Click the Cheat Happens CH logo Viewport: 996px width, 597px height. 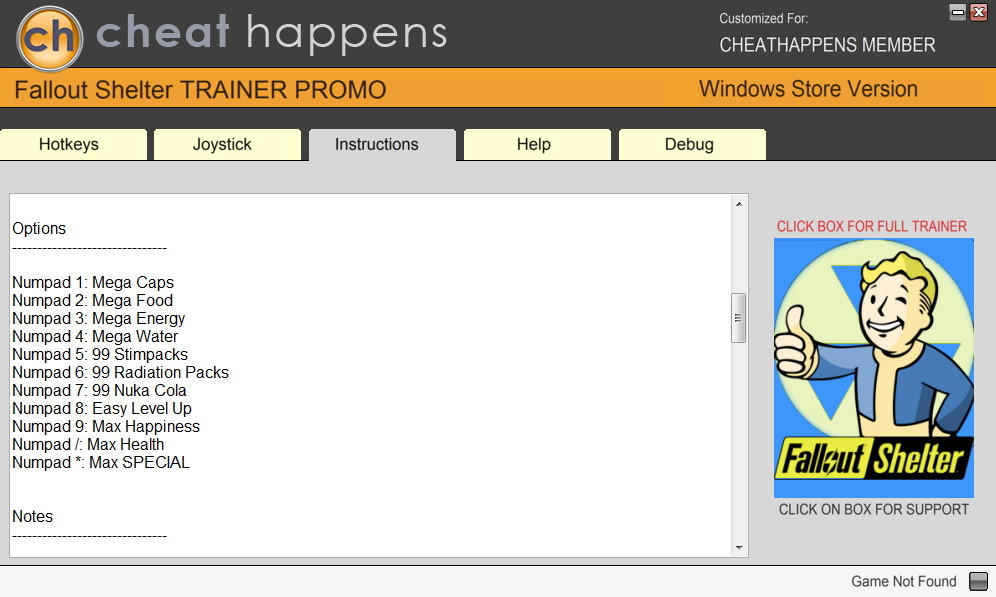click(x=50, y=38)
